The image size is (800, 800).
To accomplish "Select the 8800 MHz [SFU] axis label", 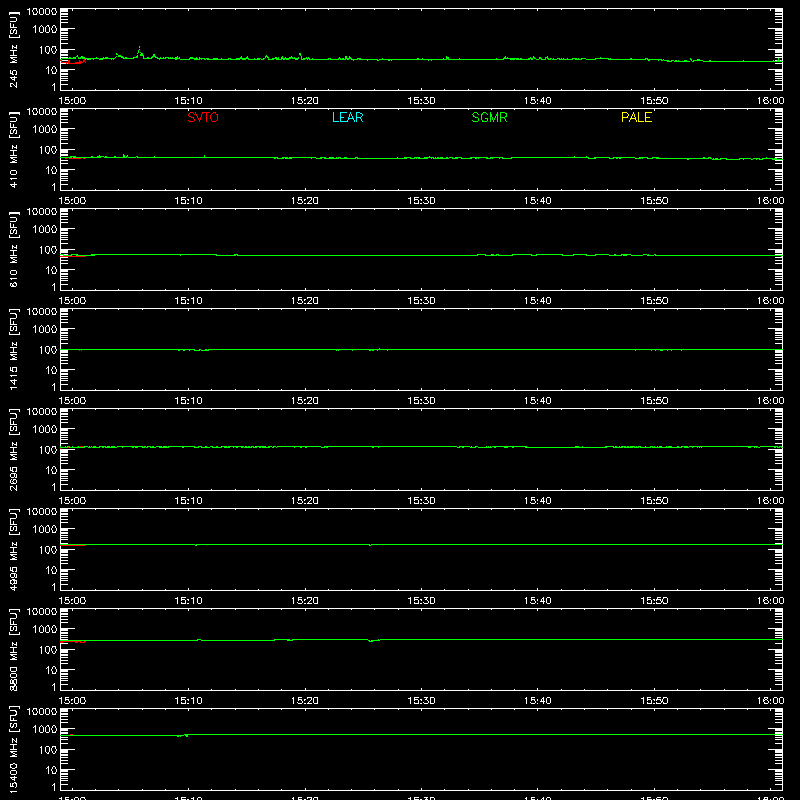I will pyautogui.click(x=14, y=649).
